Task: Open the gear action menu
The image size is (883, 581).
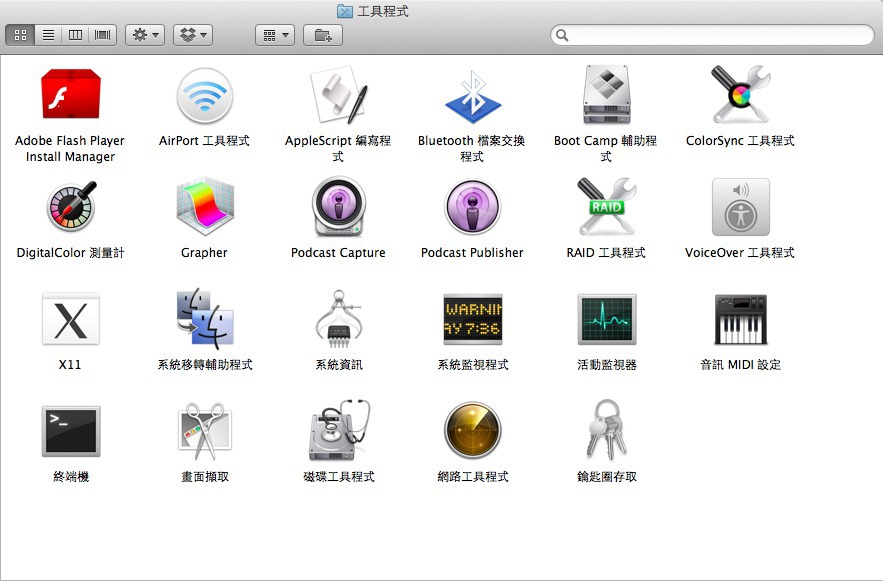Action: pyautogui.click(x=145, y=35)
